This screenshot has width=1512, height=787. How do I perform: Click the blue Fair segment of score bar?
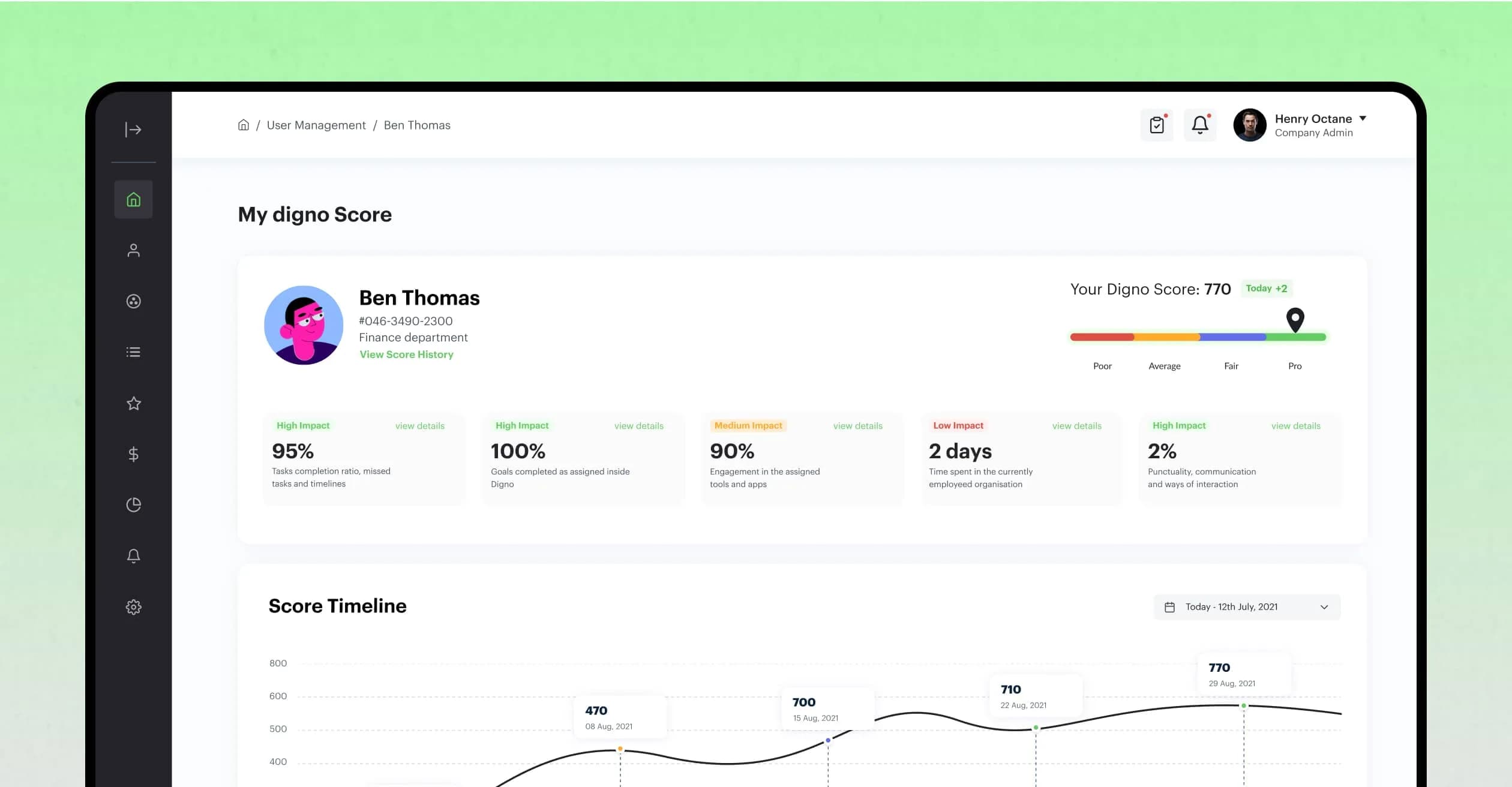tap(1233, 337)
